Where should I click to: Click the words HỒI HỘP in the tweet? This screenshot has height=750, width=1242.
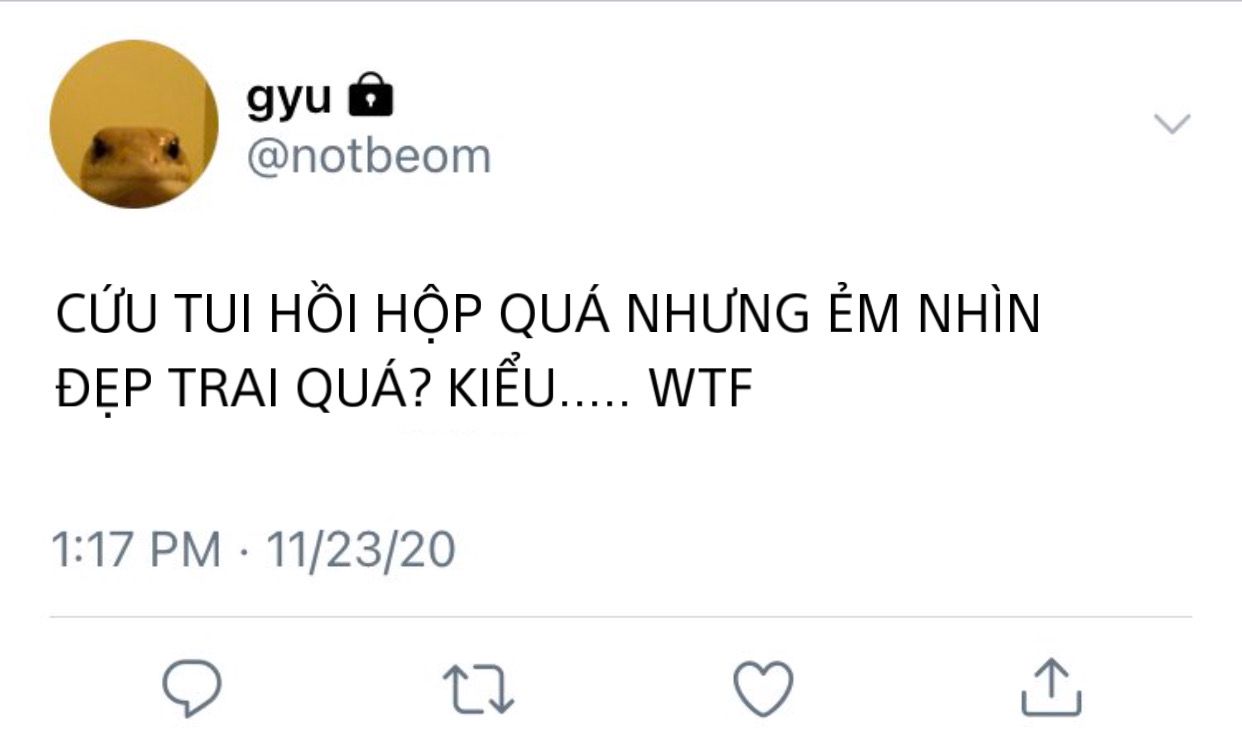(363, 314)
